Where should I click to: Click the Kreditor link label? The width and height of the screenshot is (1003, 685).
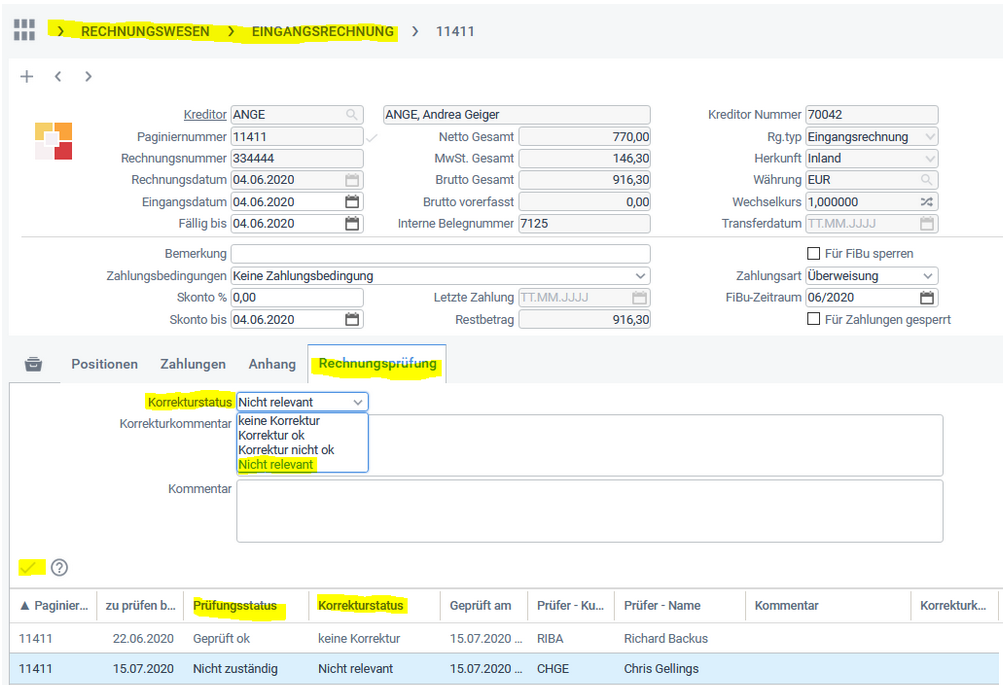(x=205, y=115)
